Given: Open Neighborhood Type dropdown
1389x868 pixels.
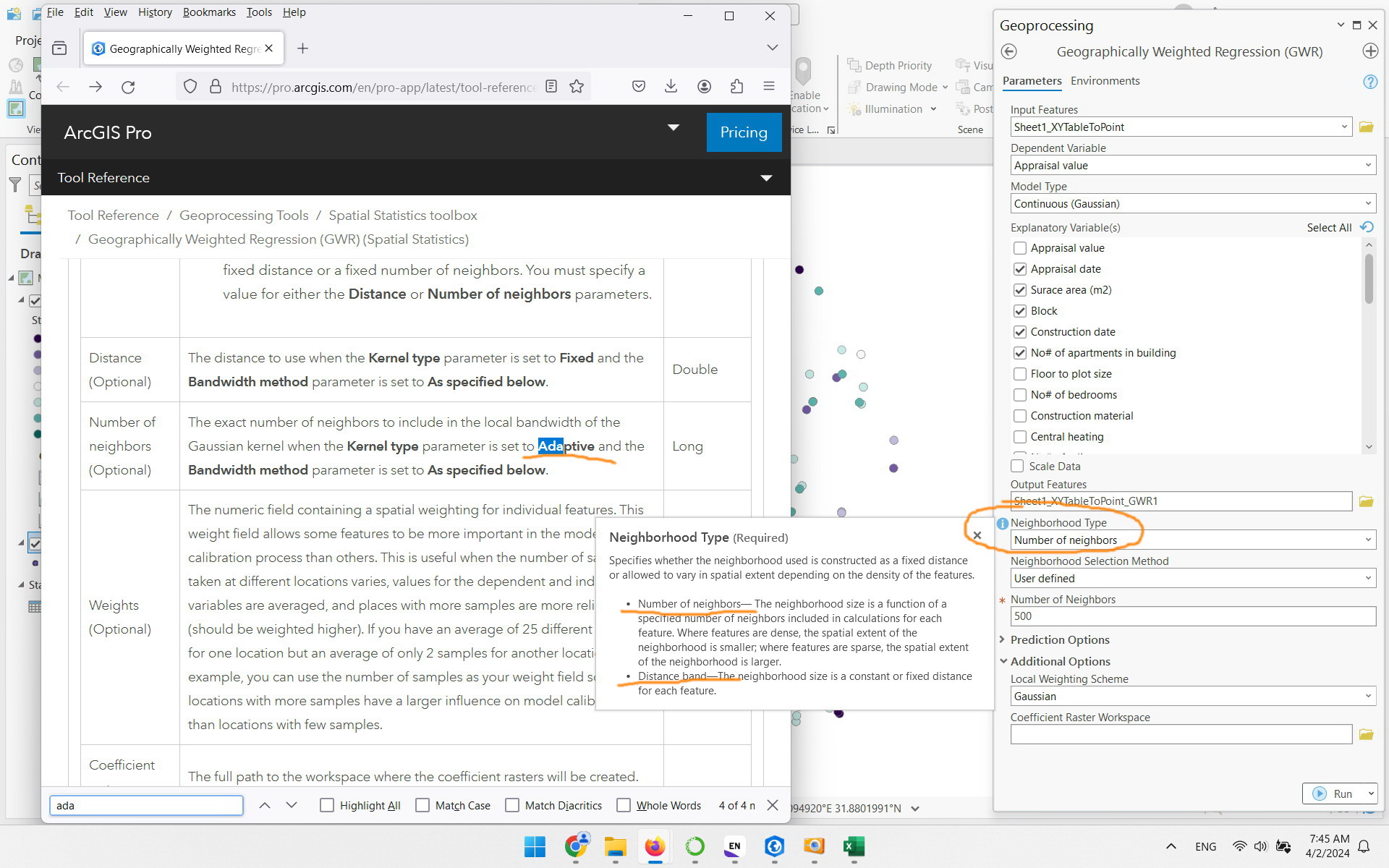Looking at the screenshot, I should 1367,540.
